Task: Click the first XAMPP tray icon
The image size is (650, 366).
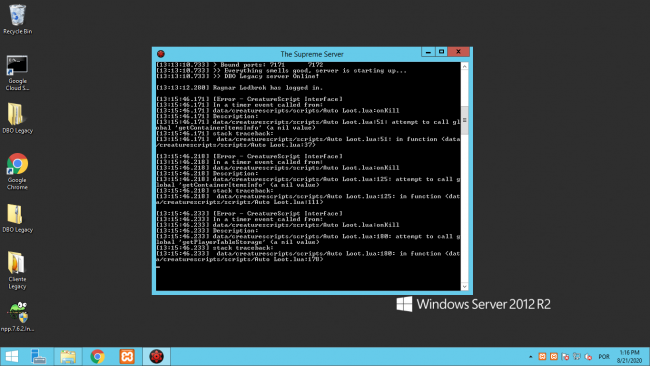Action: tap(542, 356)
